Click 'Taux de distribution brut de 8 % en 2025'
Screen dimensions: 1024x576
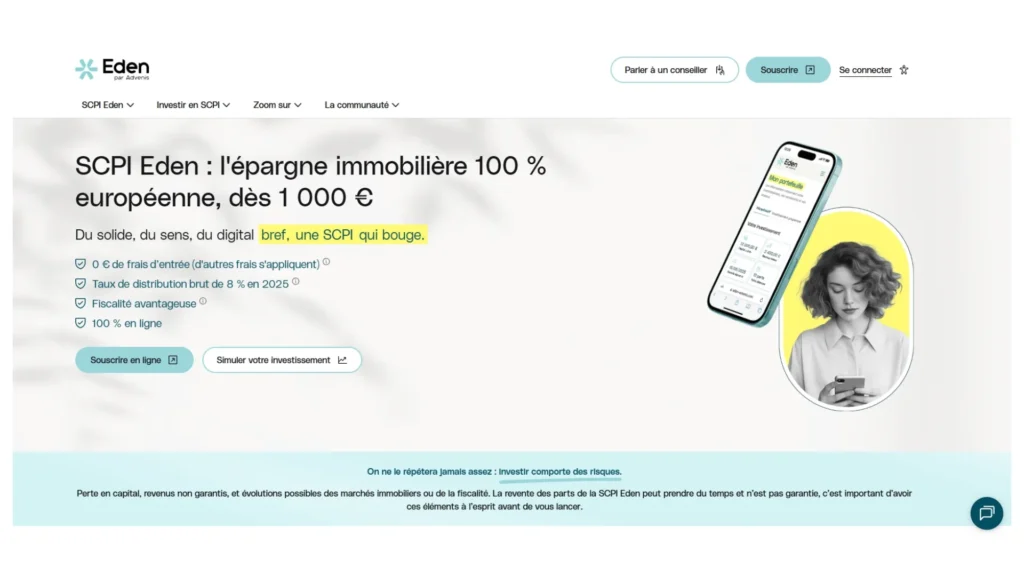tap(190, 284)
